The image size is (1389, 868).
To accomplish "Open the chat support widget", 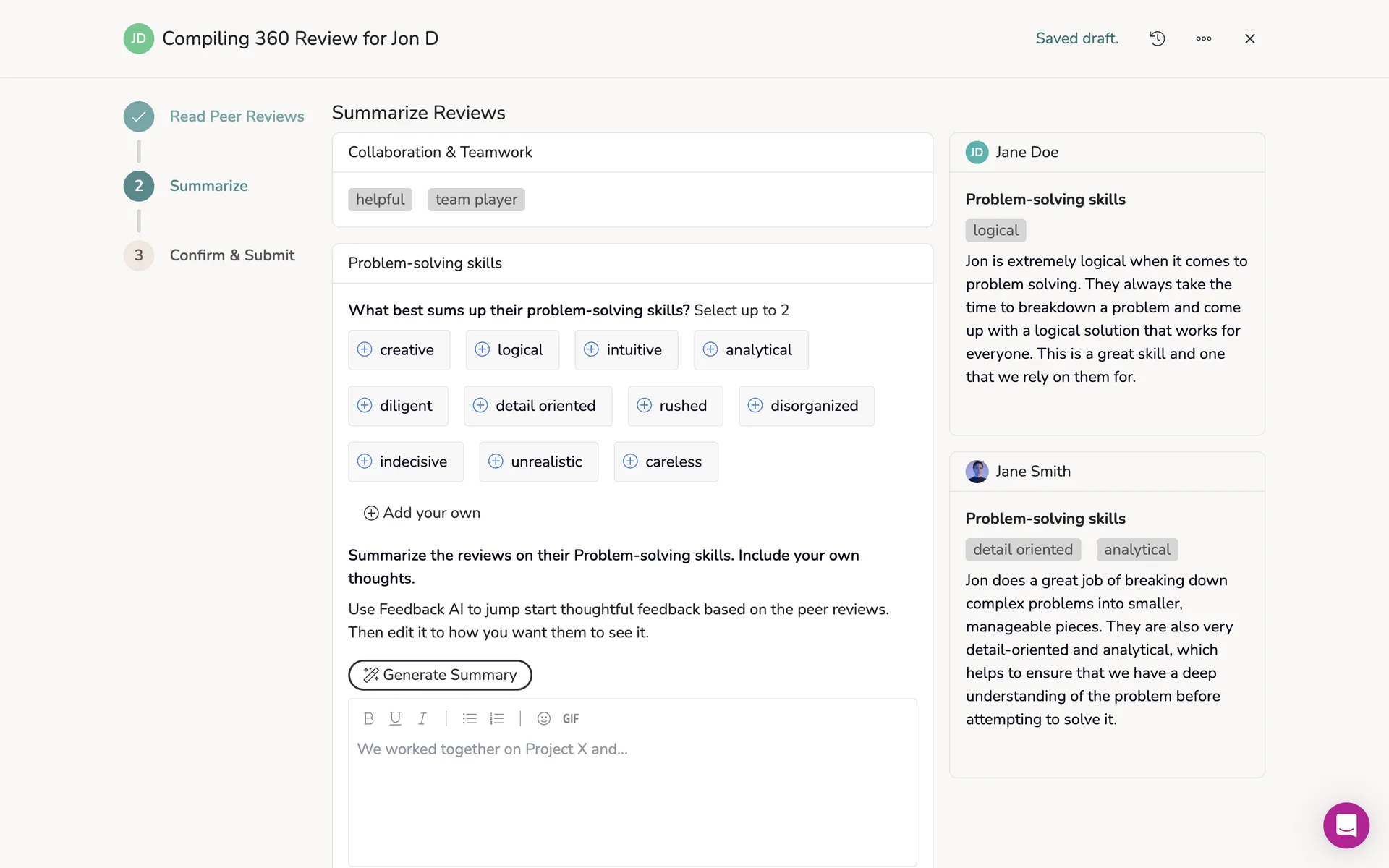I will pyautogui.click(x=1346, y=825).
